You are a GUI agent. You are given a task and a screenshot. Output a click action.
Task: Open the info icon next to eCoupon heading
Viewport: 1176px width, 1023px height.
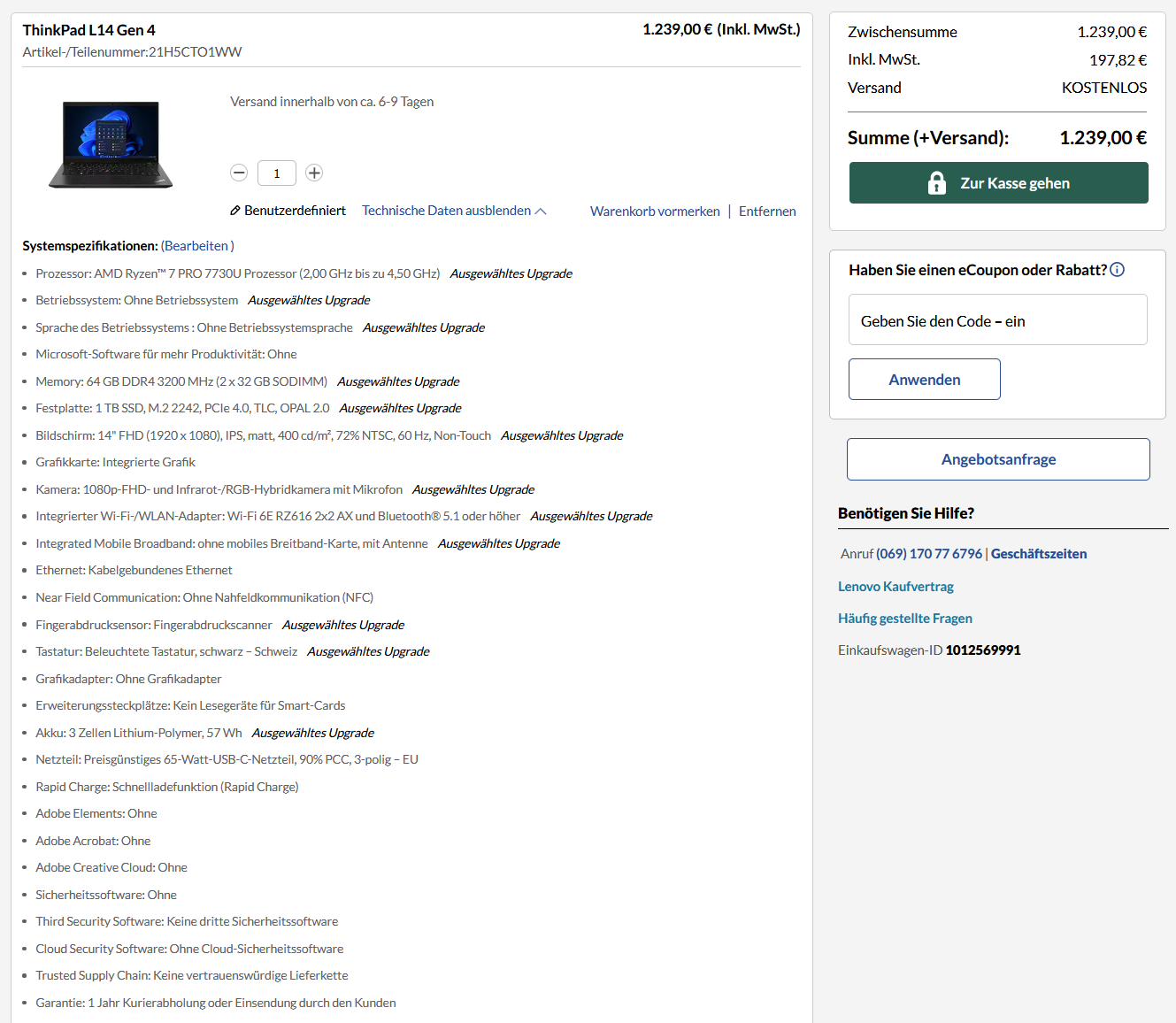[1117, 270]
